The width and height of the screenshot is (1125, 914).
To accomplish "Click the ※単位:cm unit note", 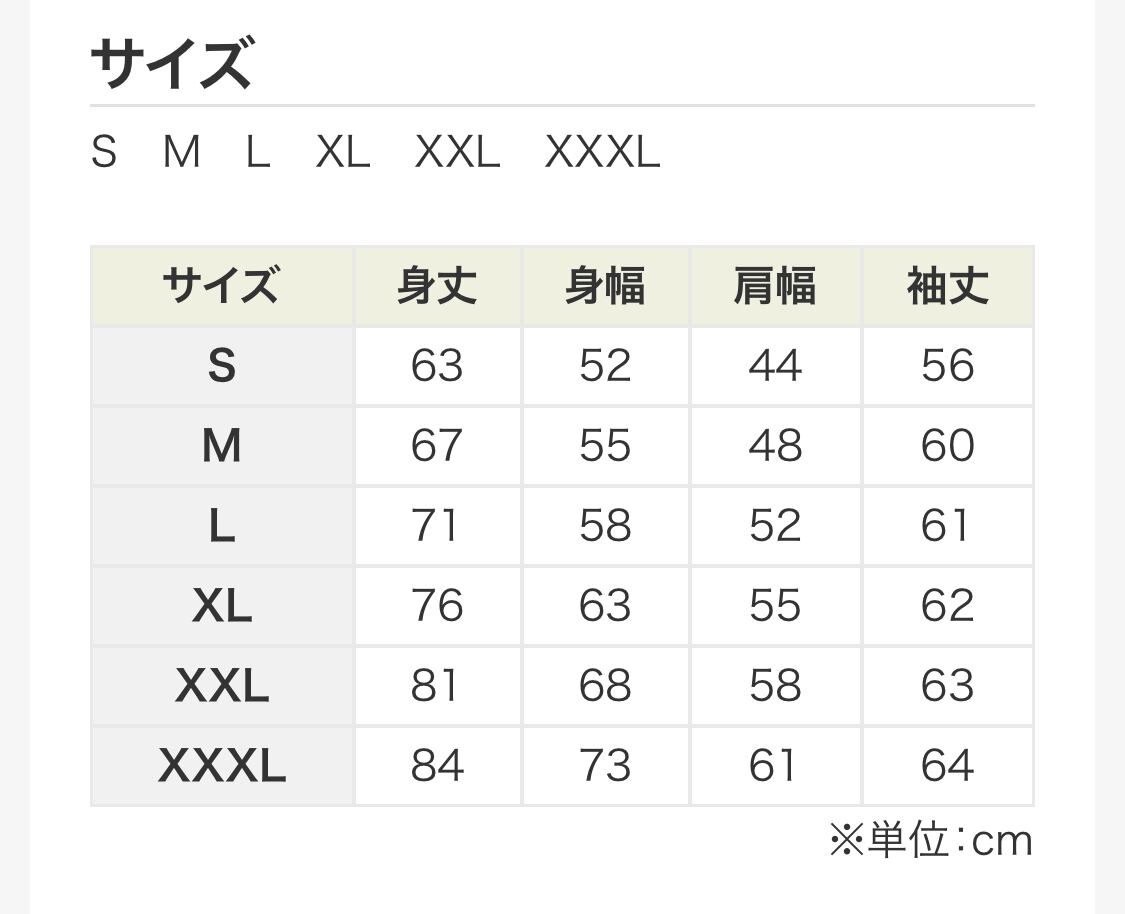I will click(930, 841).
